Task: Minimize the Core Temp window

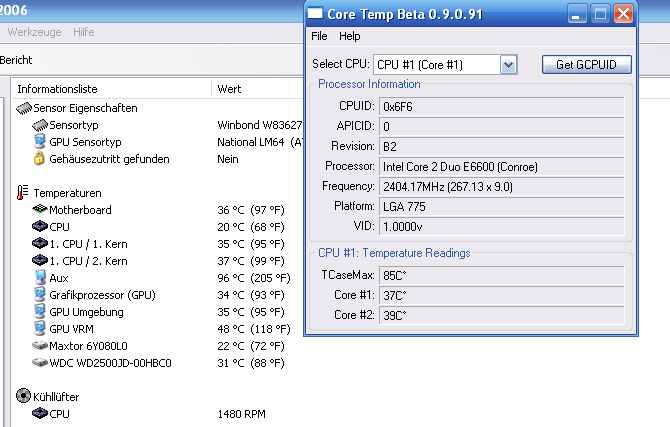Action: pyautogui.click(x=576, y=14)
